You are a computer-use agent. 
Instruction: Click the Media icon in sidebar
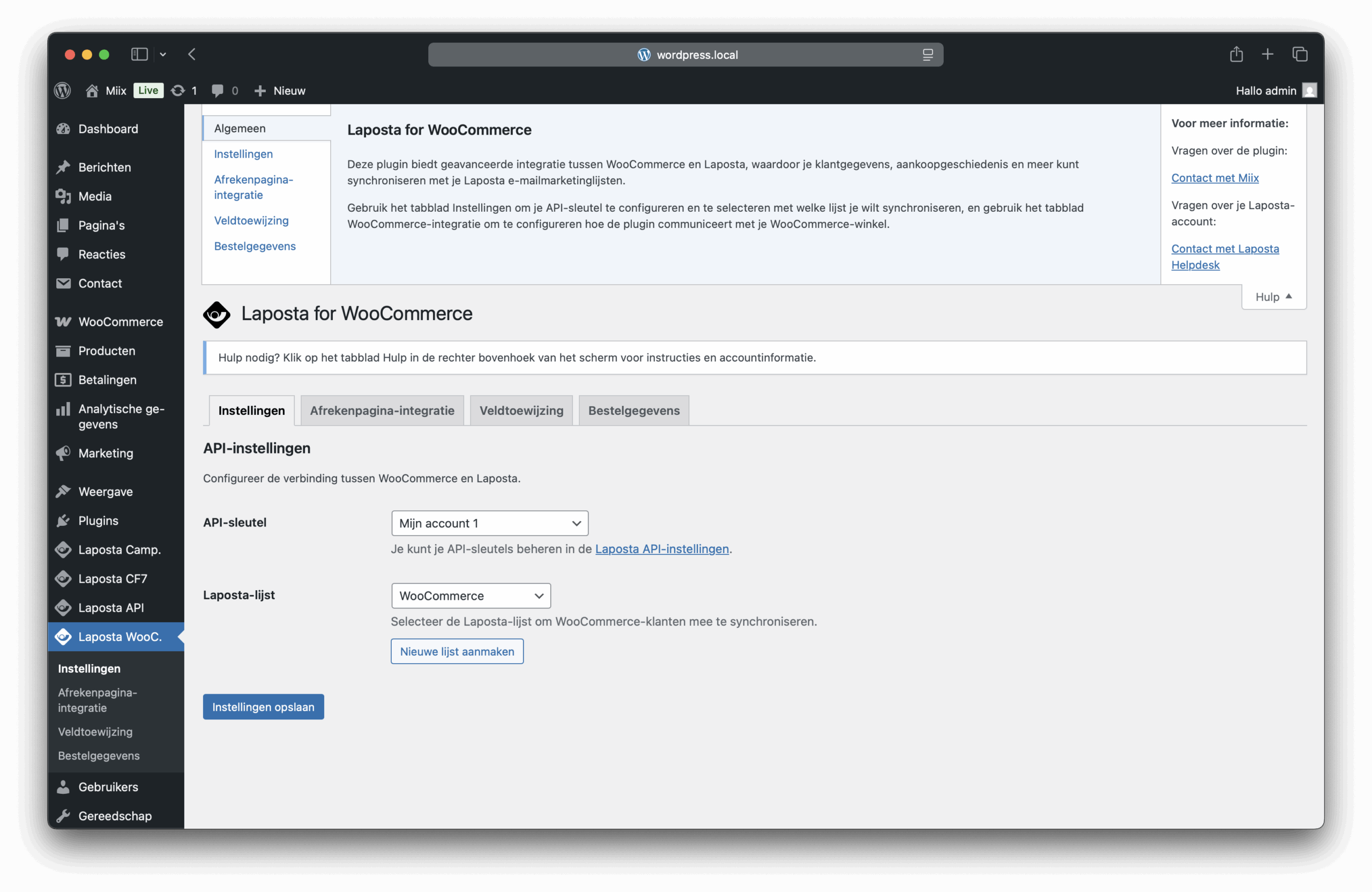[x=63, y=196]
